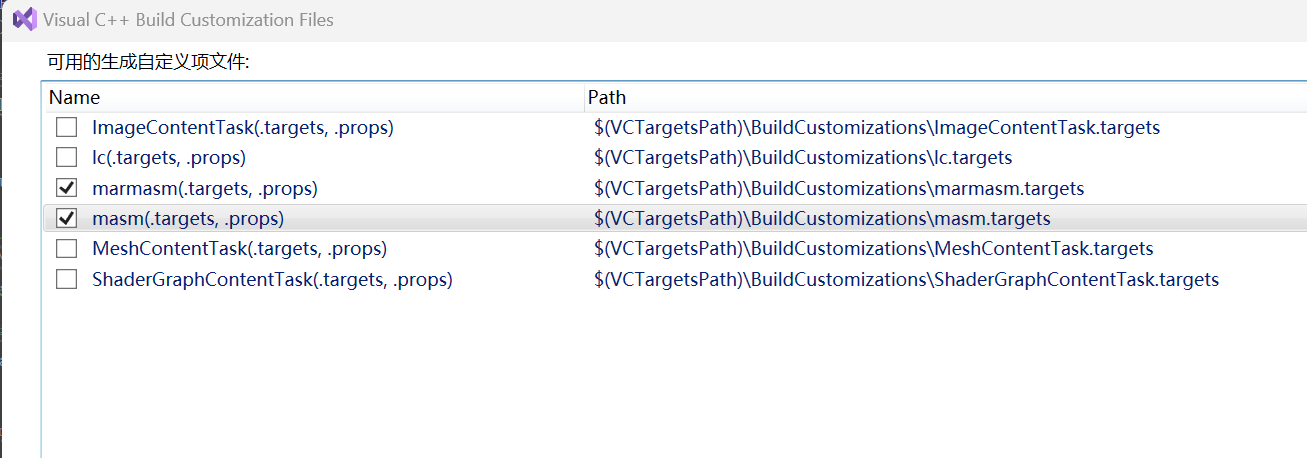Screen dimensions: 1307x458
Task: Click the Visual C++ Build Customization Files title
Action: click(x=189, y=19)
